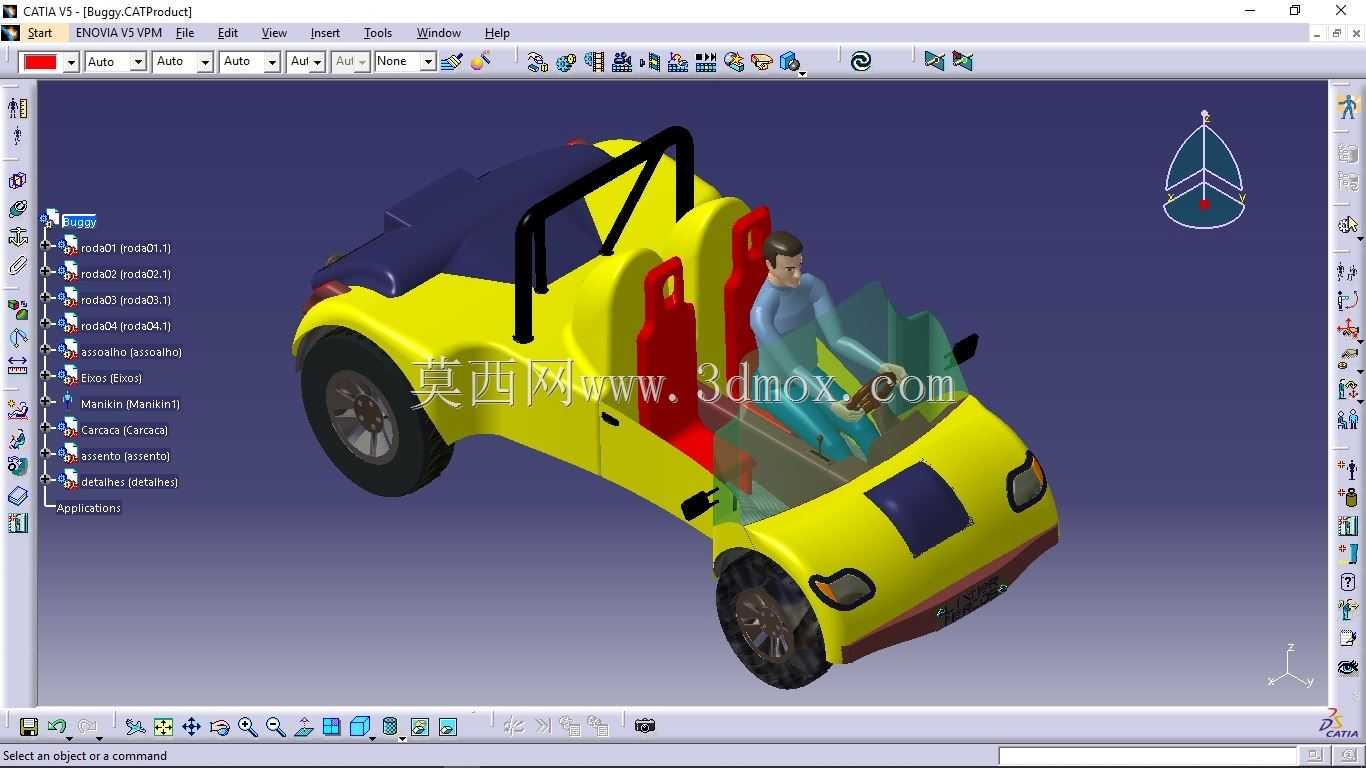Click the Painter brush icon in graphic toolbar
The image size is (1366, 768).
tap(452, 61)
